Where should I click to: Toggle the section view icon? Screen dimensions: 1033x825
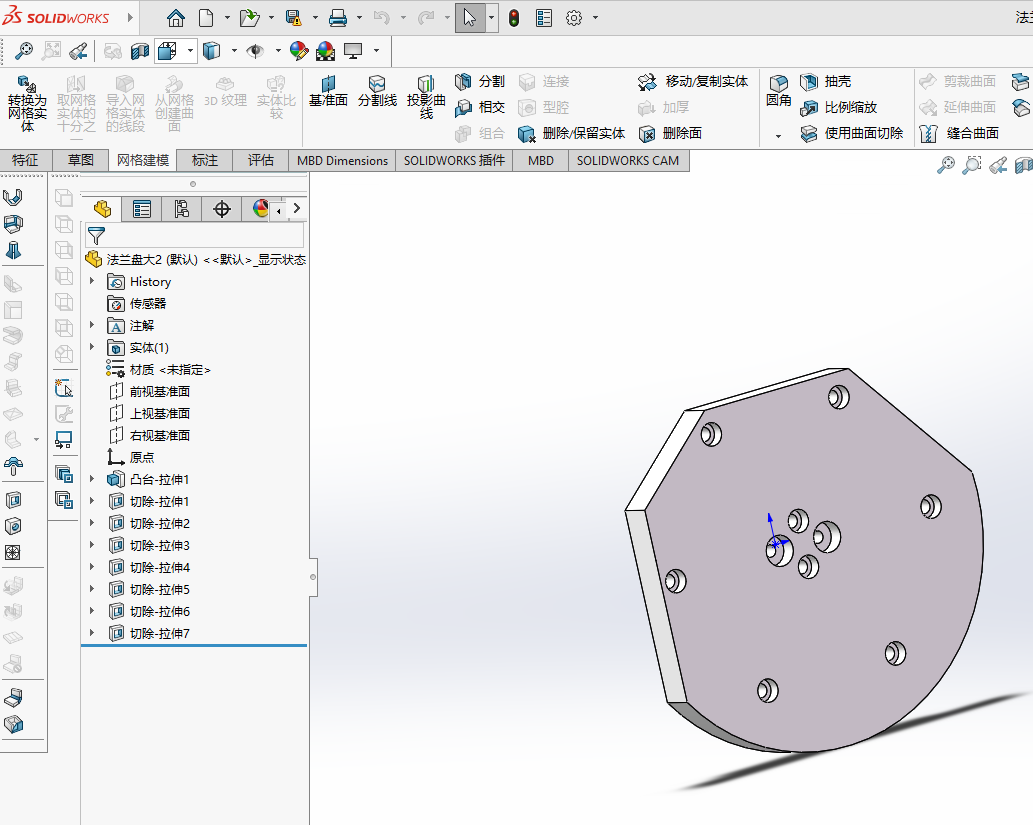[x=140, y=50]
